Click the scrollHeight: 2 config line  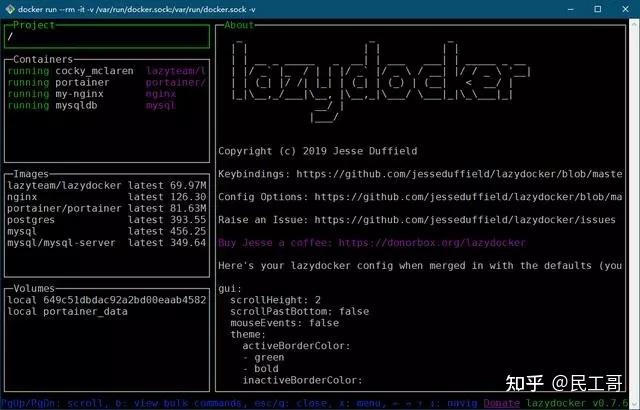tap(276, 300)
